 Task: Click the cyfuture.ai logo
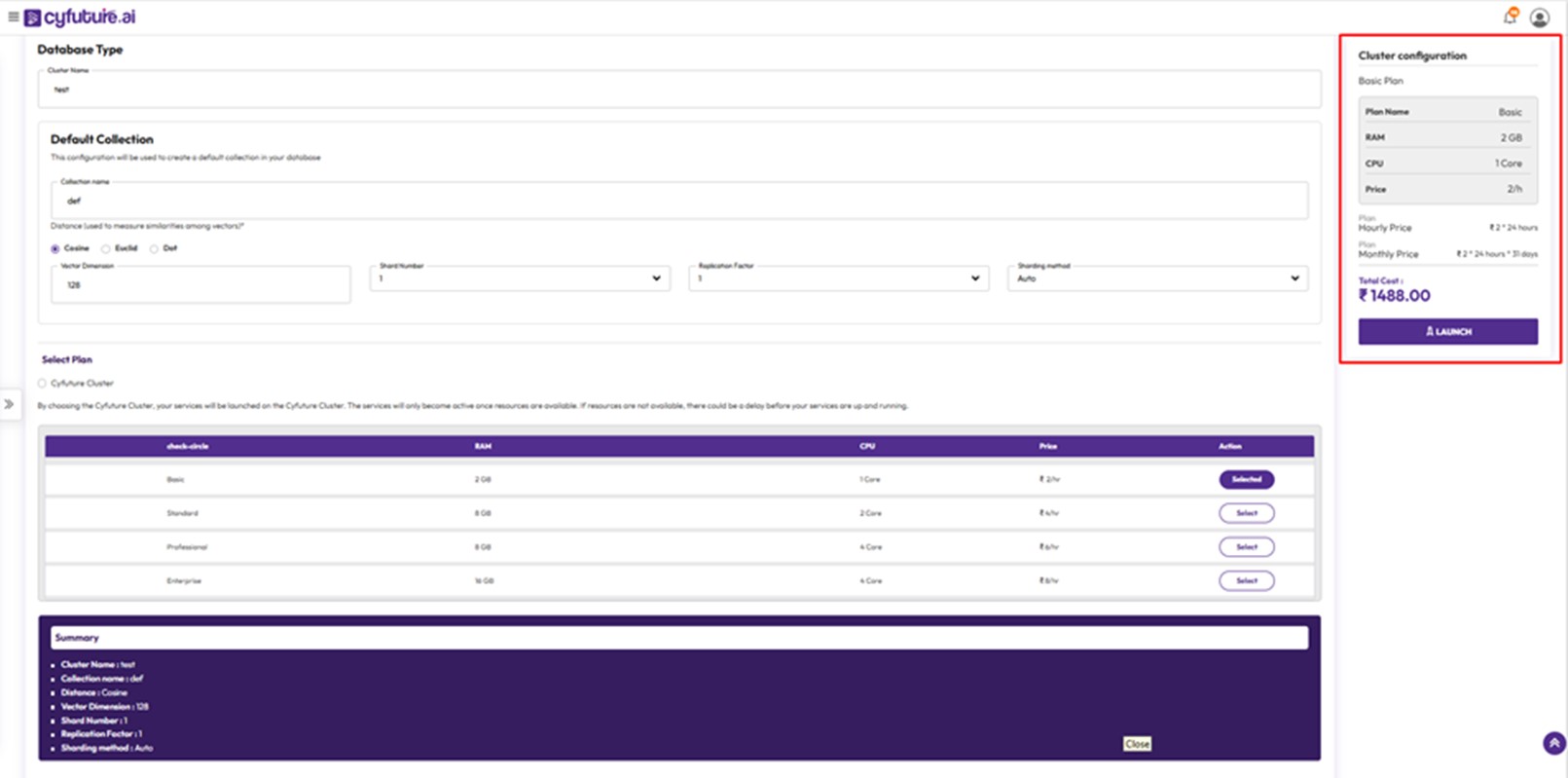coord(81,18)
